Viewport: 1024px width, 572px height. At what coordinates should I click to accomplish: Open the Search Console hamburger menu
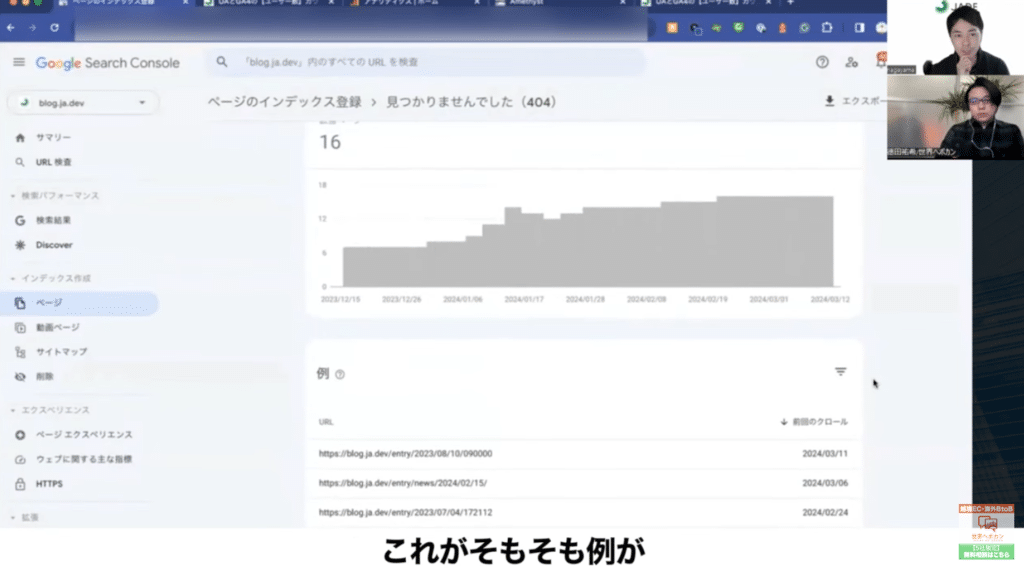coord(19,62)
